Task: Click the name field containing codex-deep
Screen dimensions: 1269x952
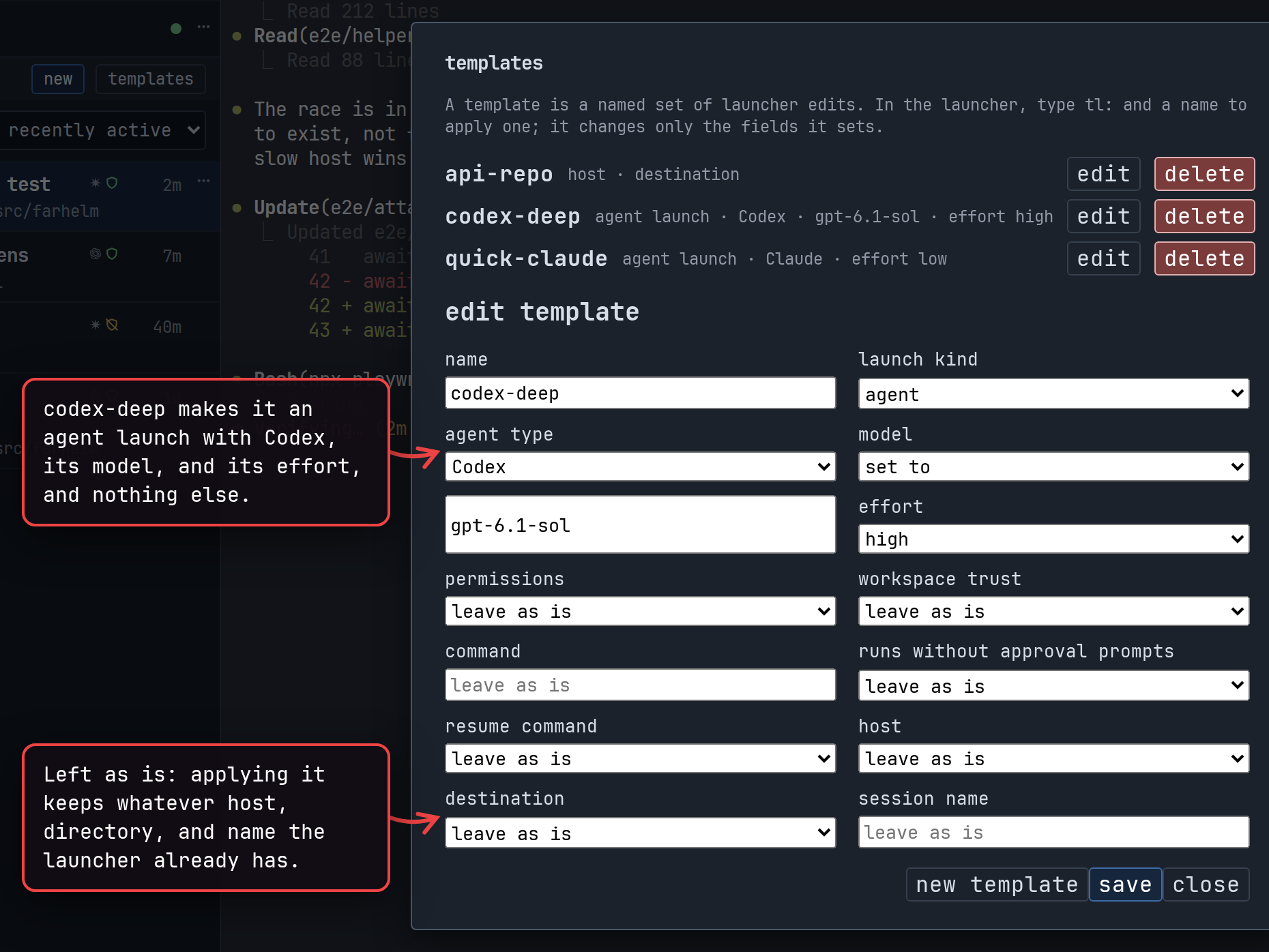Action: 640,393
